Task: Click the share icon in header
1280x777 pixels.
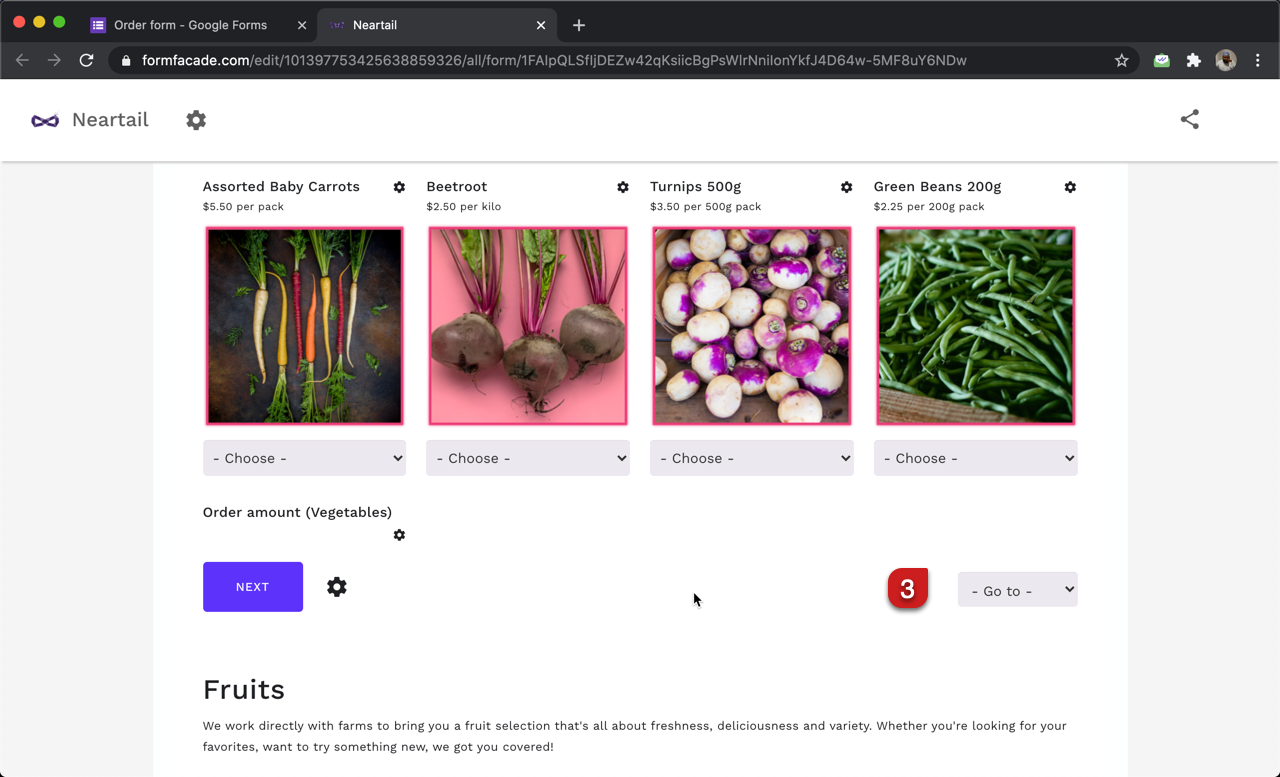Action: [1189, 119]
